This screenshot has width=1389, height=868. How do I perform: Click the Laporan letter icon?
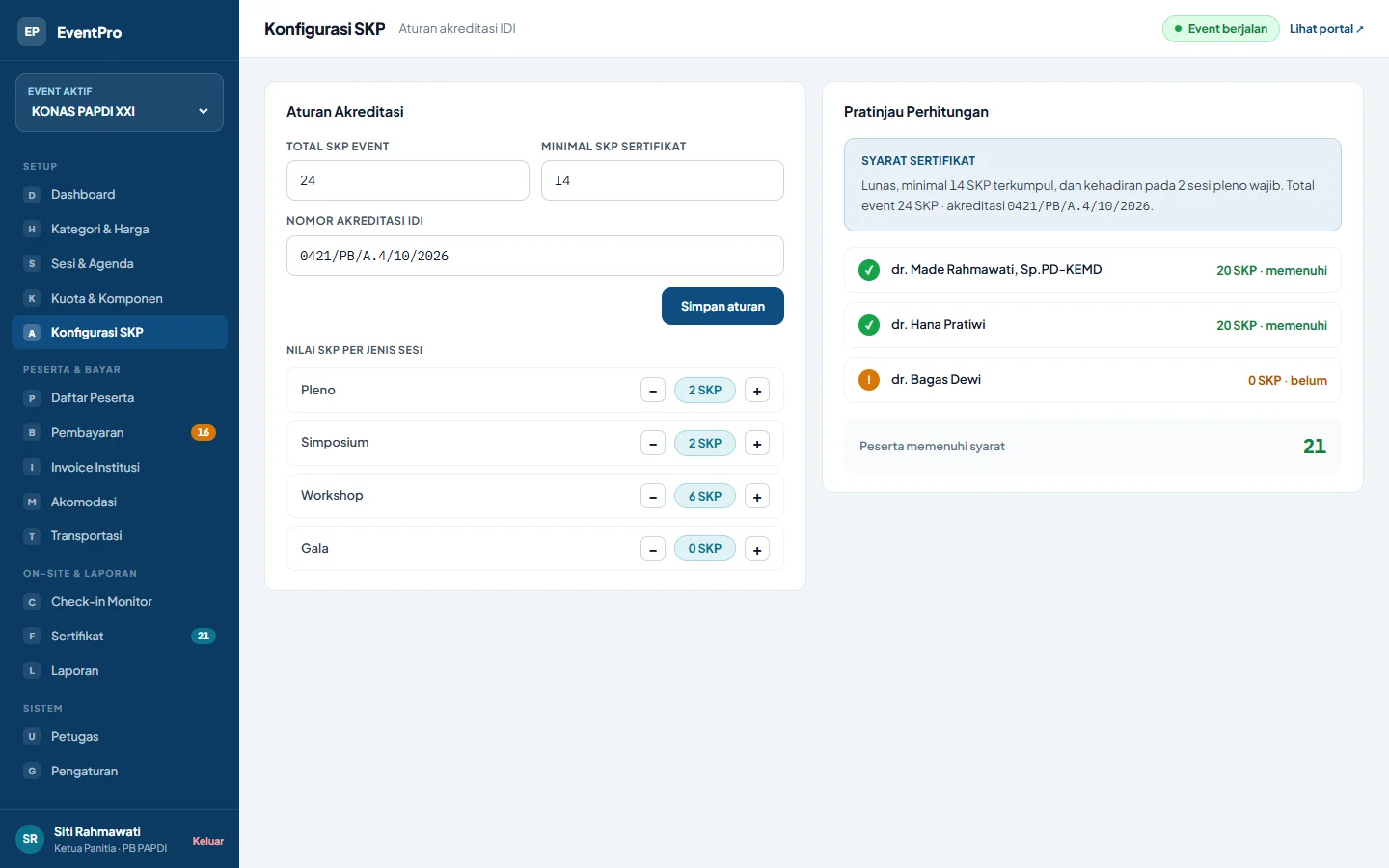pyautogui.click(x=32, y=671)
